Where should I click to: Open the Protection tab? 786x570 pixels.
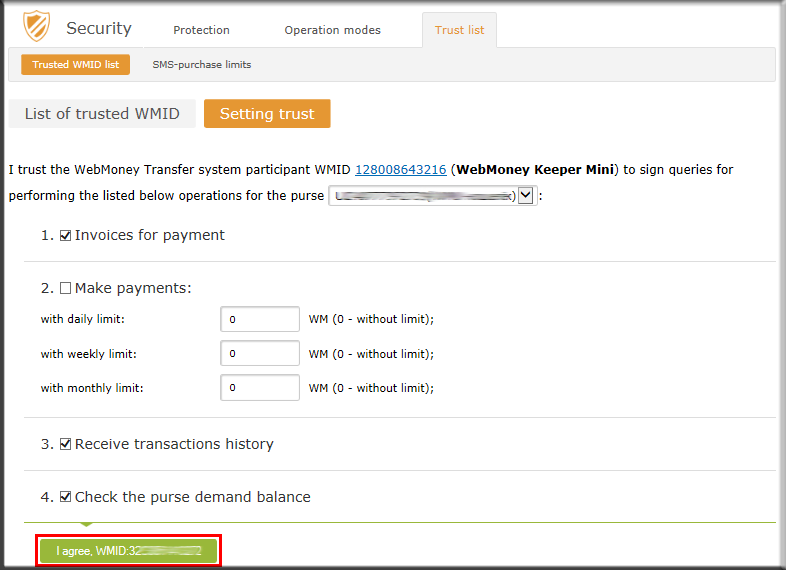(x=202, y=30)
